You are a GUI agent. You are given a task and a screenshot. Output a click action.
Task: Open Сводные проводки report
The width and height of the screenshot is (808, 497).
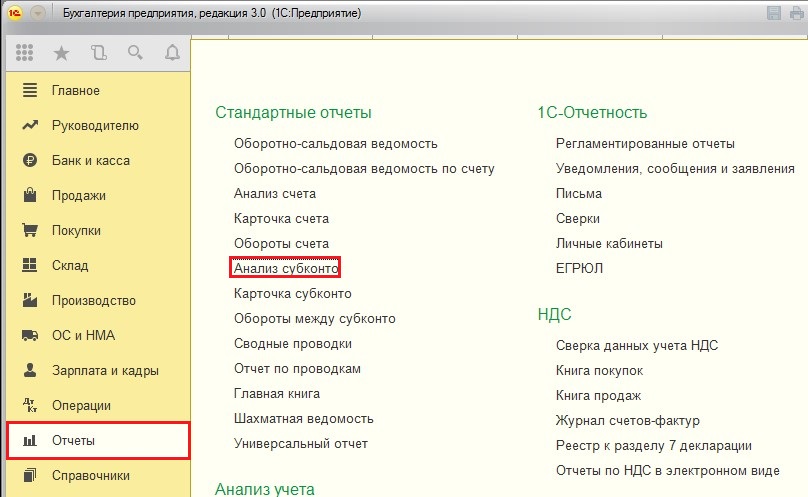coord(293,343)
